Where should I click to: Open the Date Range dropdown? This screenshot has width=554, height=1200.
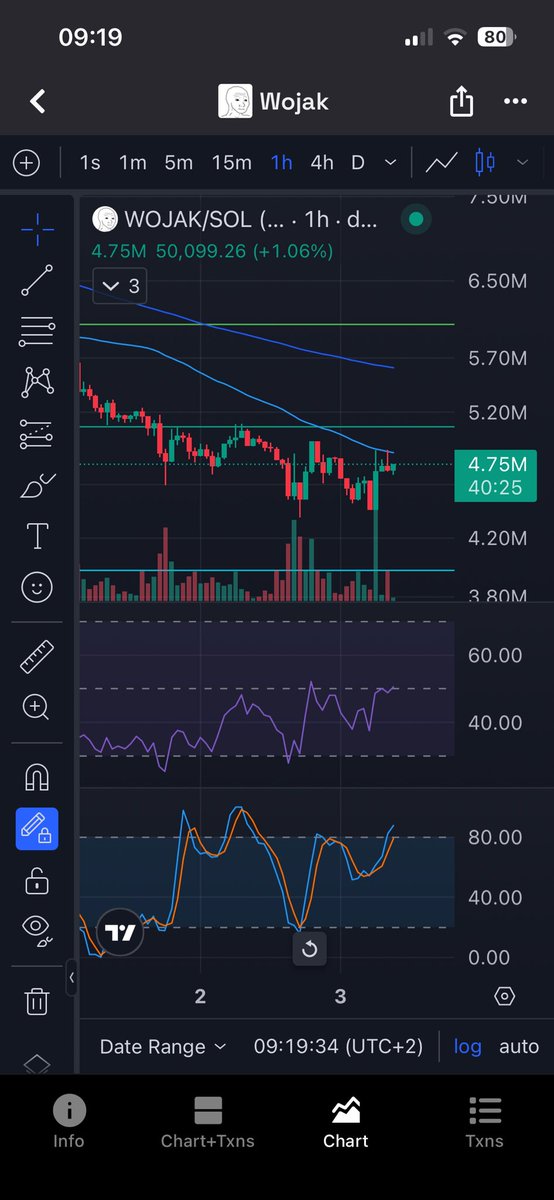[163, 1047]
